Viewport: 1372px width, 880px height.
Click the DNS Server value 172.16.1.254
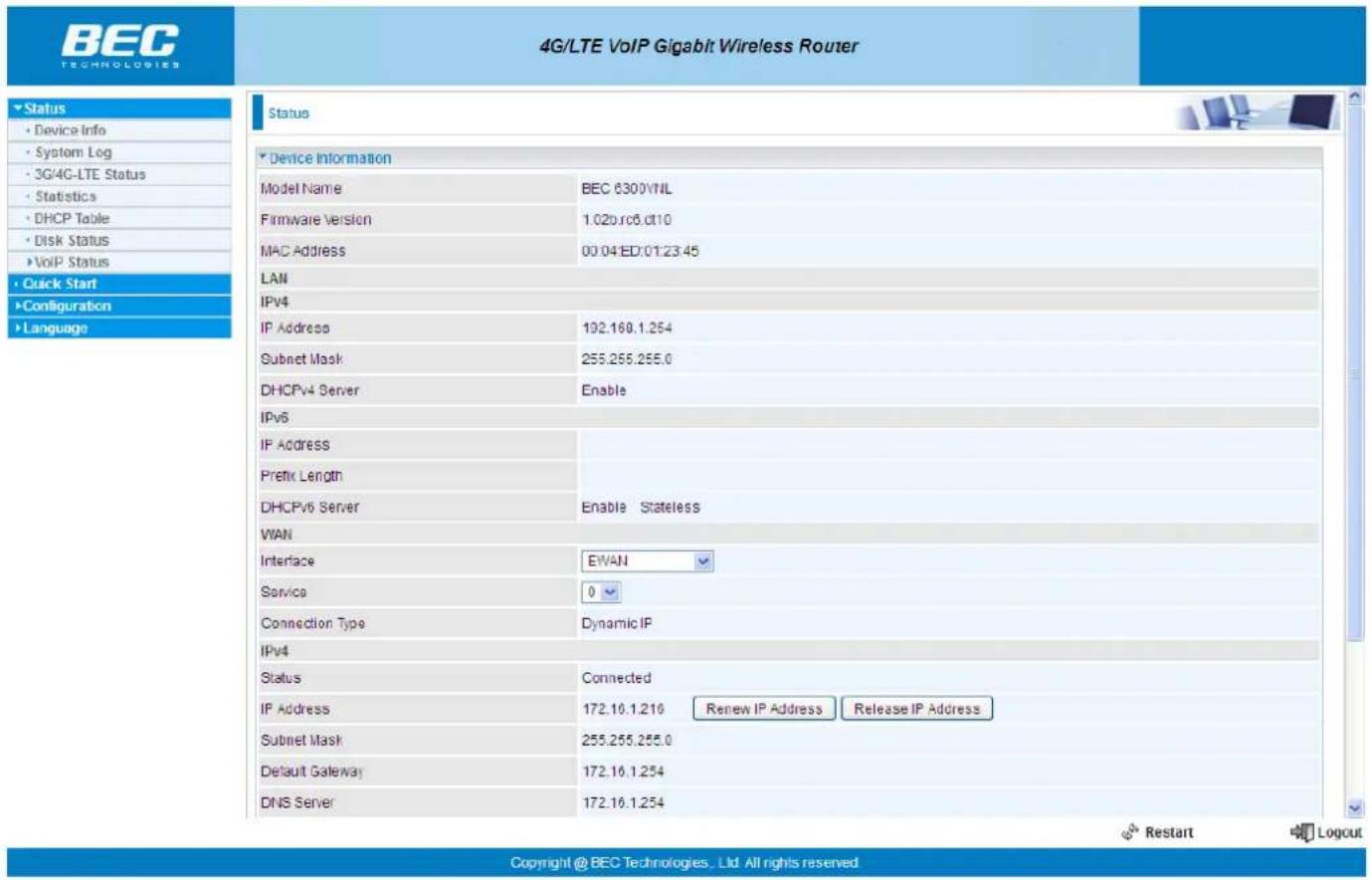623,802
